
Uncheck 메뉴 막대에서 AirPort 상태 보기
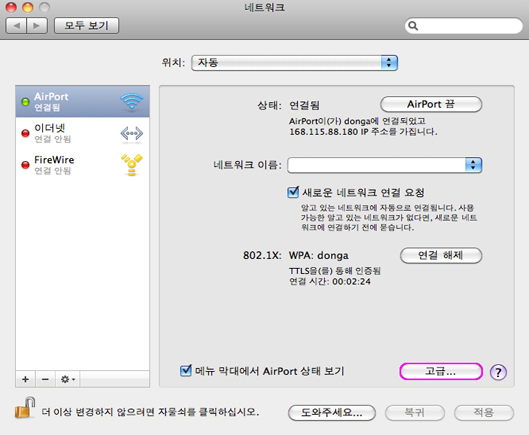(x=186, y=370)
